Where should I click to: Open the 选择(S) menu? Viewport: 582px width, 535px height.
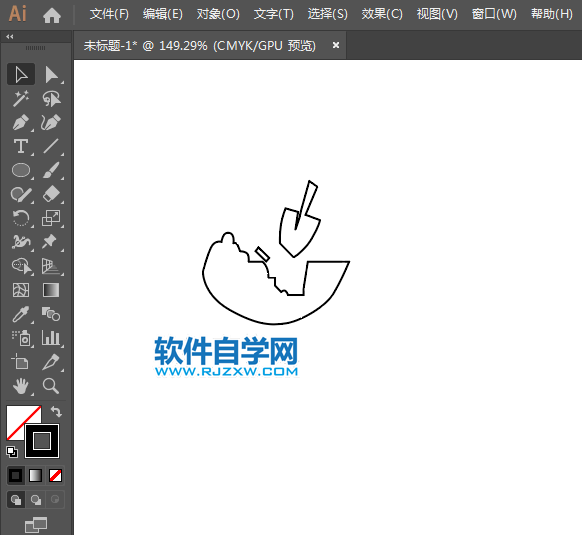coord(327,14)
